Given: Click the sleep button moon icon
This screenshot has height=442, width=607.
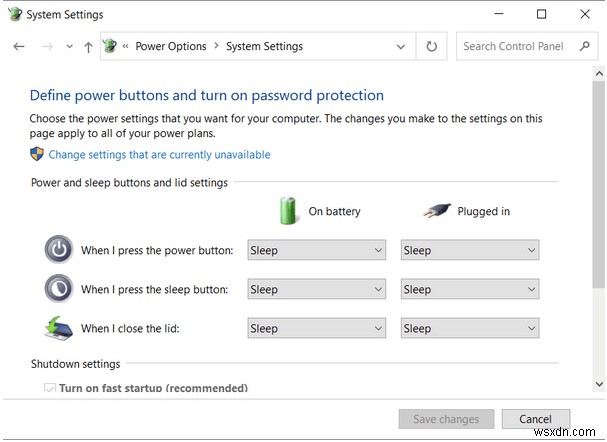Looking at the screenshot, I should (58, 288).
